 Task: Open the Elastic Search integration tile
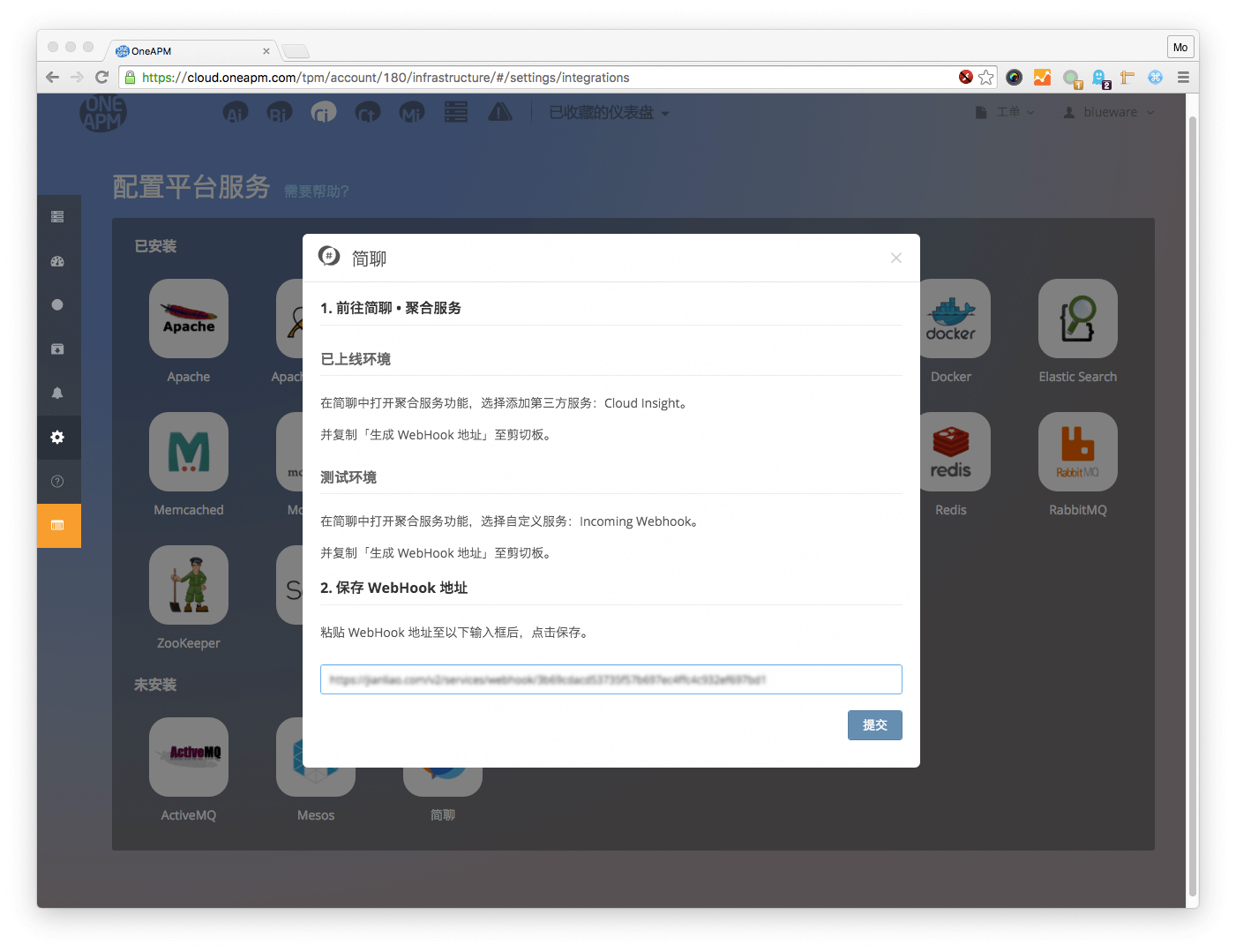point(1078,319)
